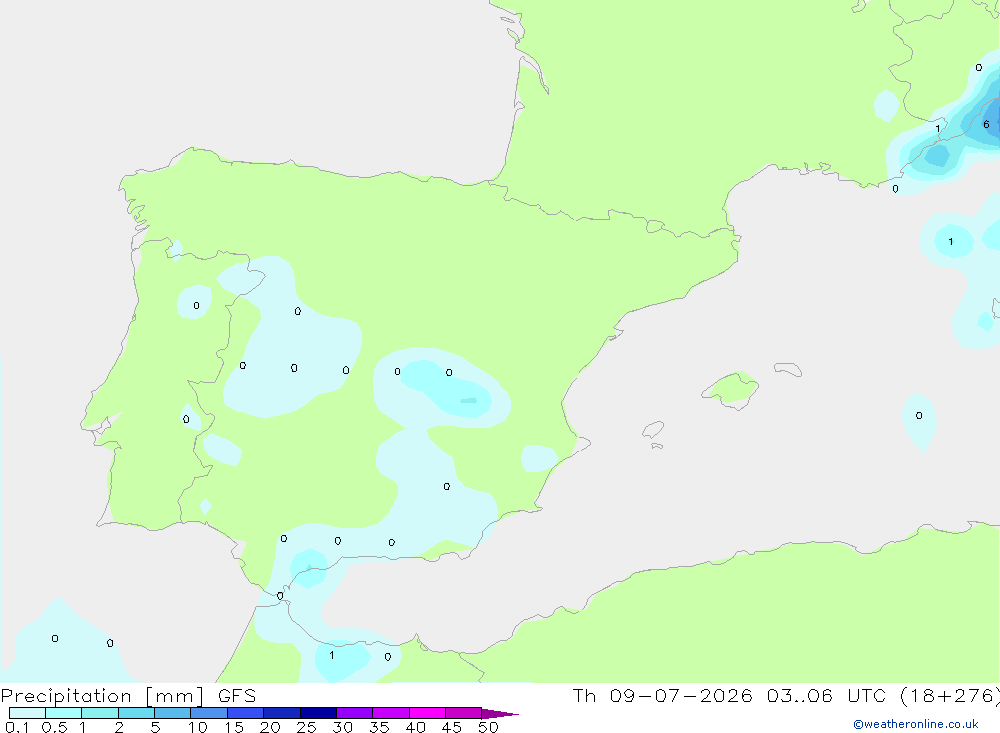
Task: Click the legend swatch between 1 and 2
Action: [x=100, y=713]
